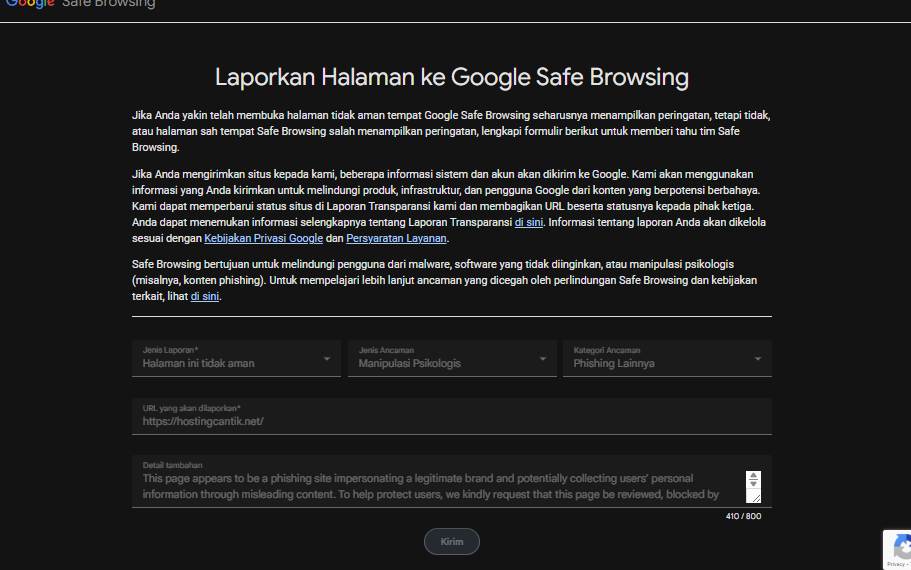Image resolution: width=911 pixels, height=570 pixels.
Task: Open the Kategori Ancaman dropdown
Action: [x=667, y=359]
